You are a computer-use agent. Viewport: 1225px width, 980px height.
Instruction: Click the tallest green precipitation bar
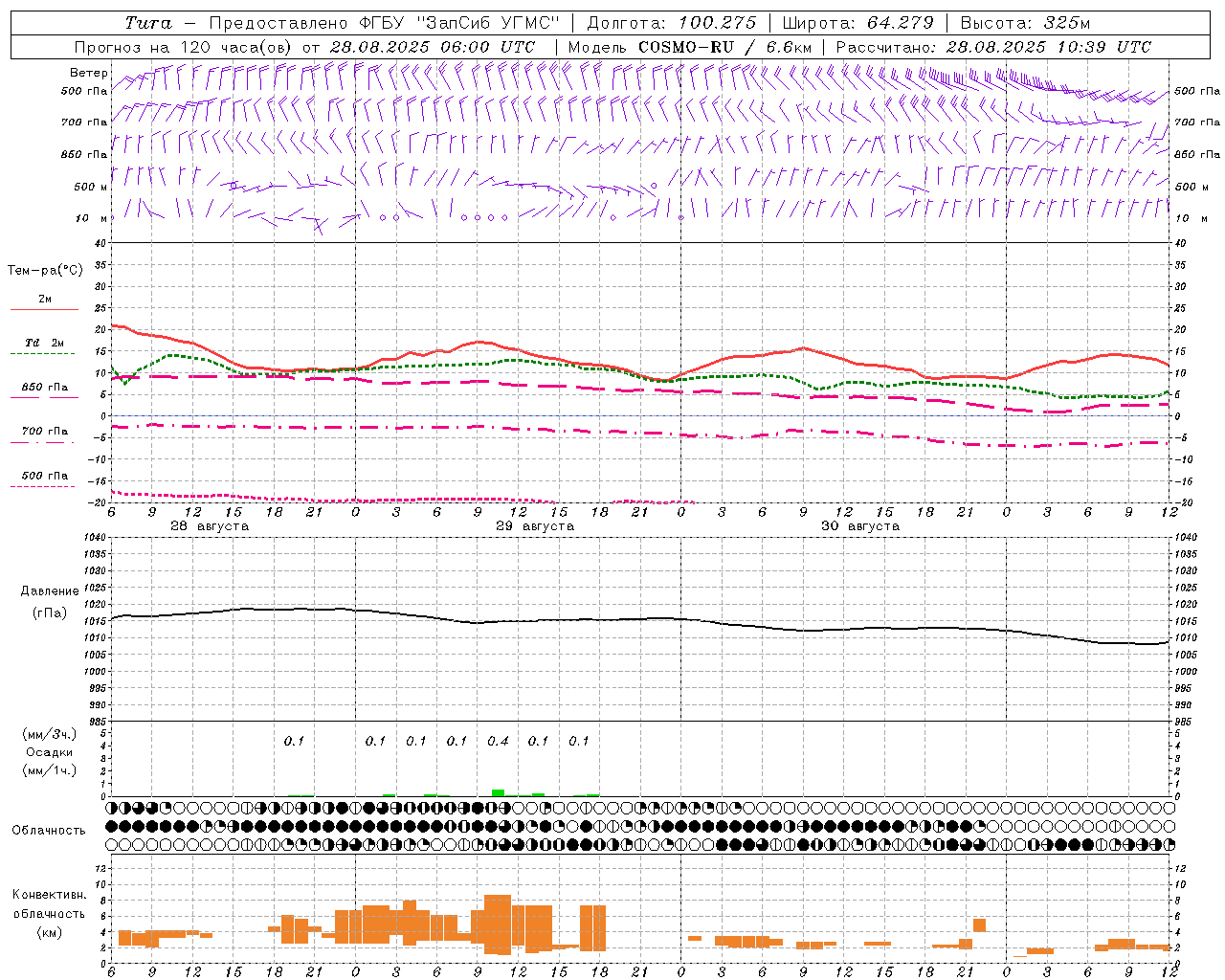click(498, 792)
